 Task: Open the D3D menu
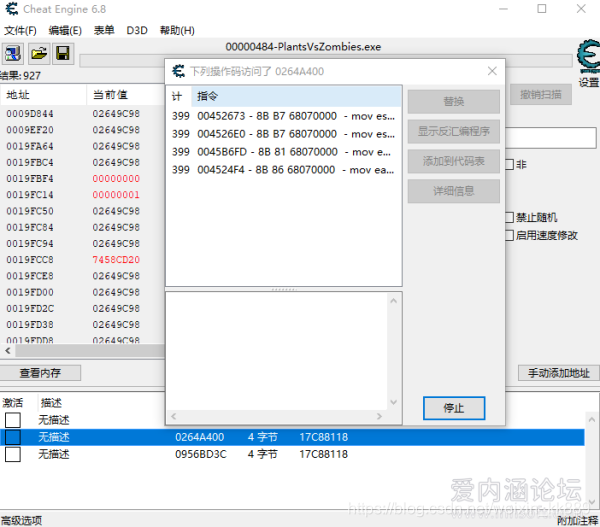[137, 30]
